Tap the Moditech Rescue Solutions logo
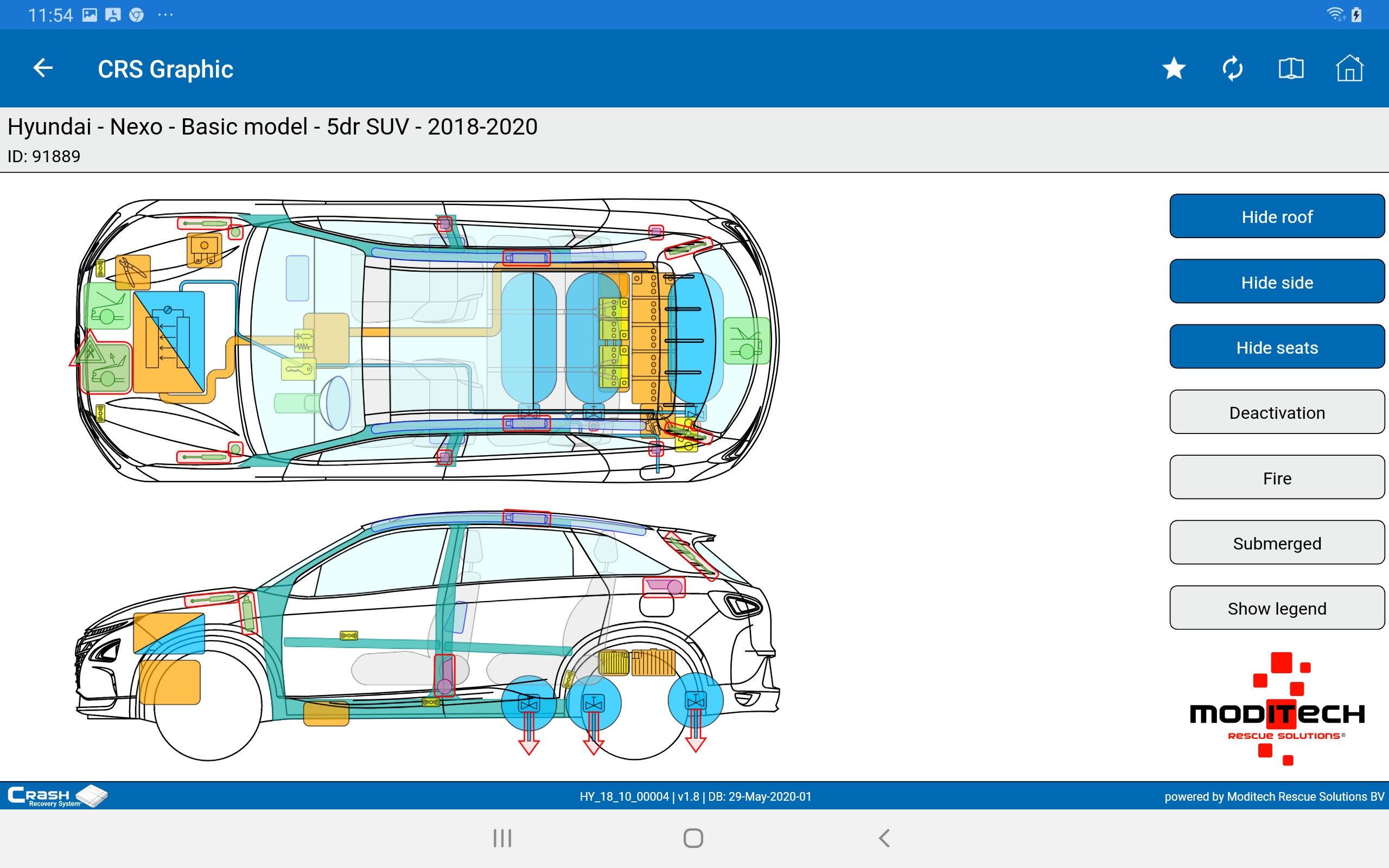This screenshot has width=1389, height=868. coord(1277,709)
